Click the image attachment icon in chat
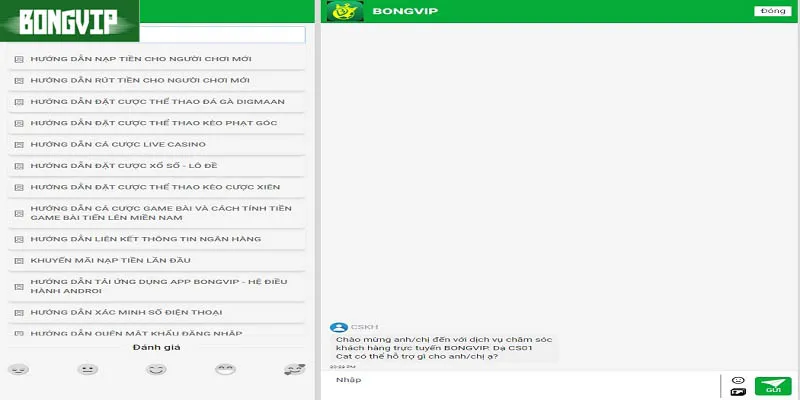Image resolution: width=800 pixels, height=400 pixels. (x=738, y=392)
